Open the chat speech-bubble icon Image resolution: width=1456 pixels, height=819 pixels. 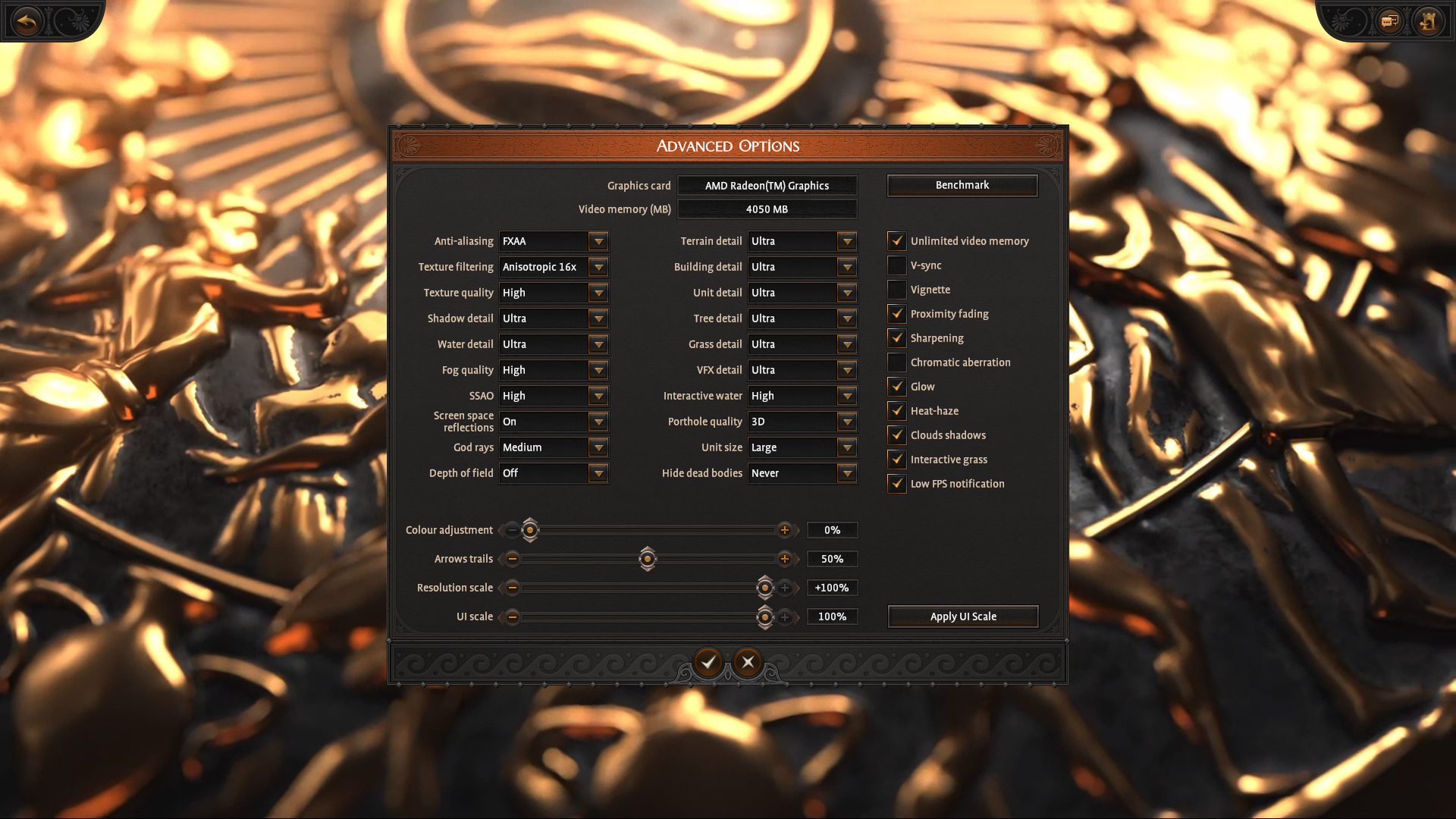(x=1389, y=22)
